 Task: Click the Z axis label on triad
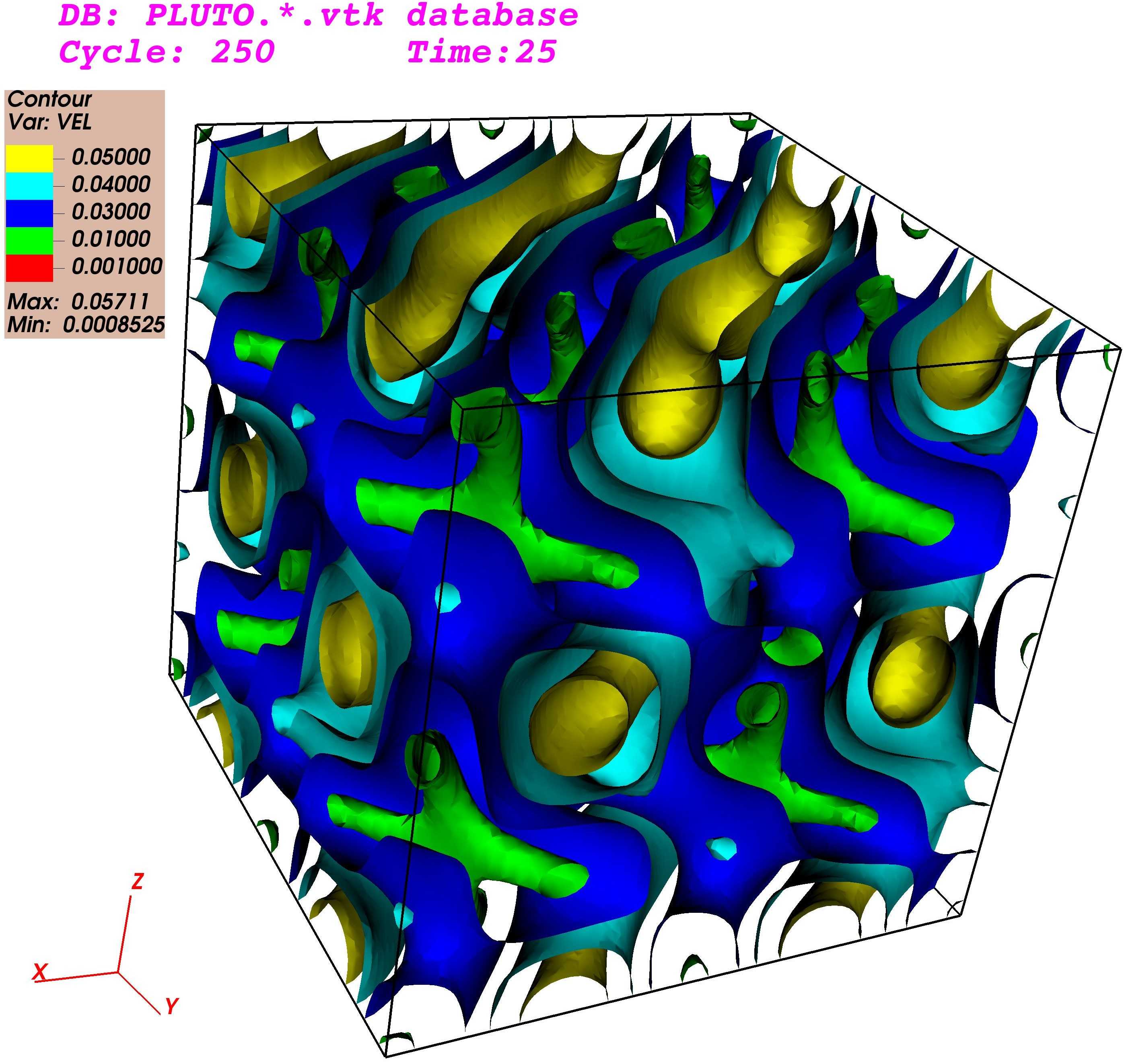[137, 881]
